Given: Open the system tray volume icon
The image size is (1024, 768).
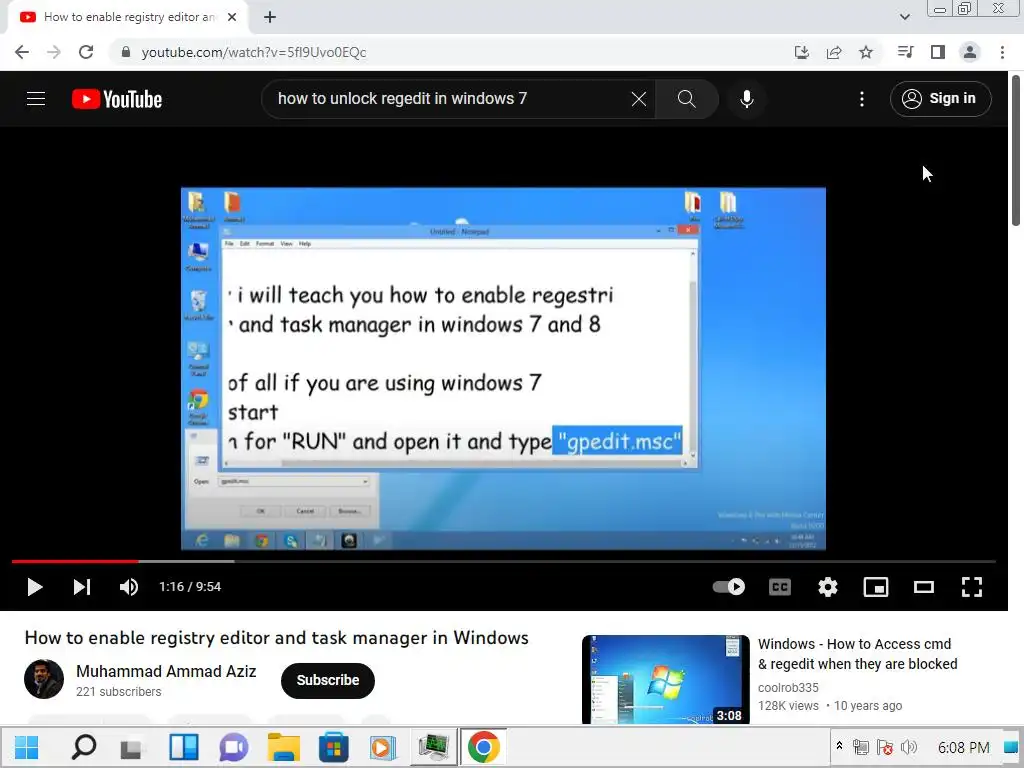Looking at the screenshot, I should click(909, 747).
